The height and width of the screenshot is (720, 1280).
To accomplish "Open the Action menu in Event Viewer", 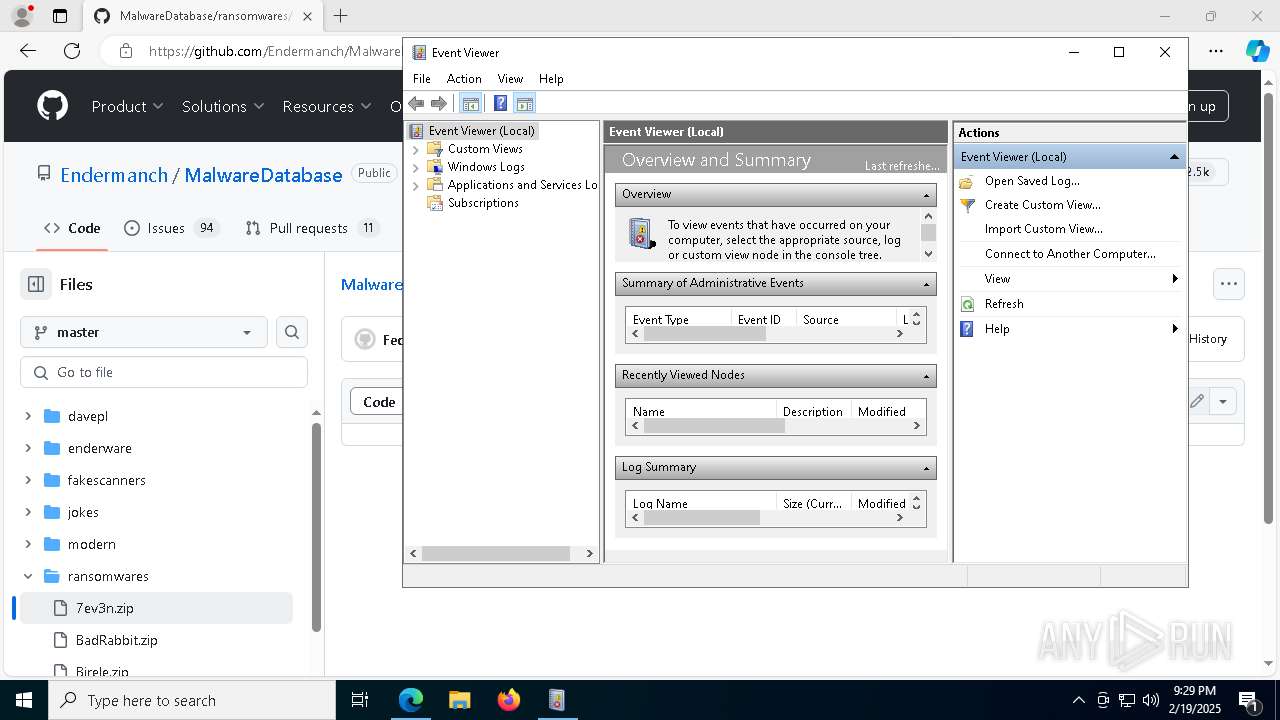I will [x=464, y=79].
